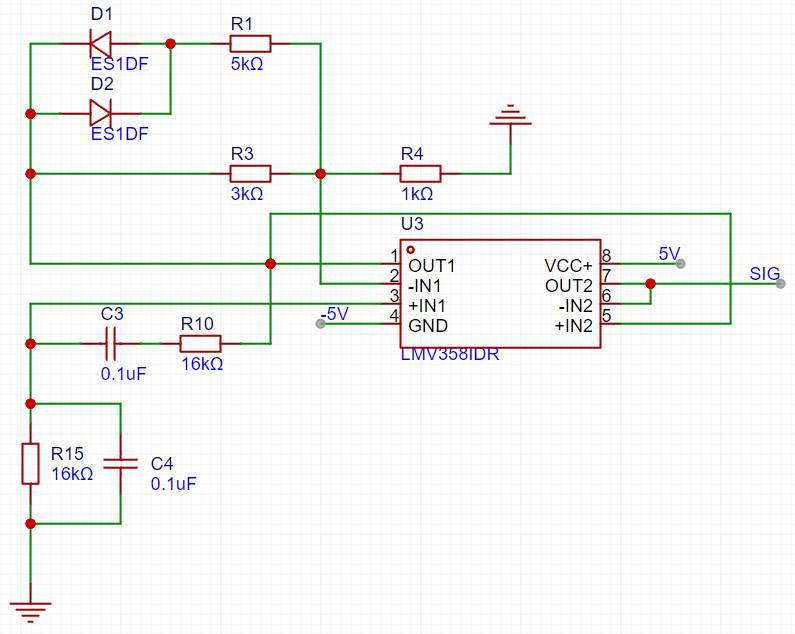The image size is (795, 634).
Task: Click the R15 resistor symbol
Action: [30, 464]
